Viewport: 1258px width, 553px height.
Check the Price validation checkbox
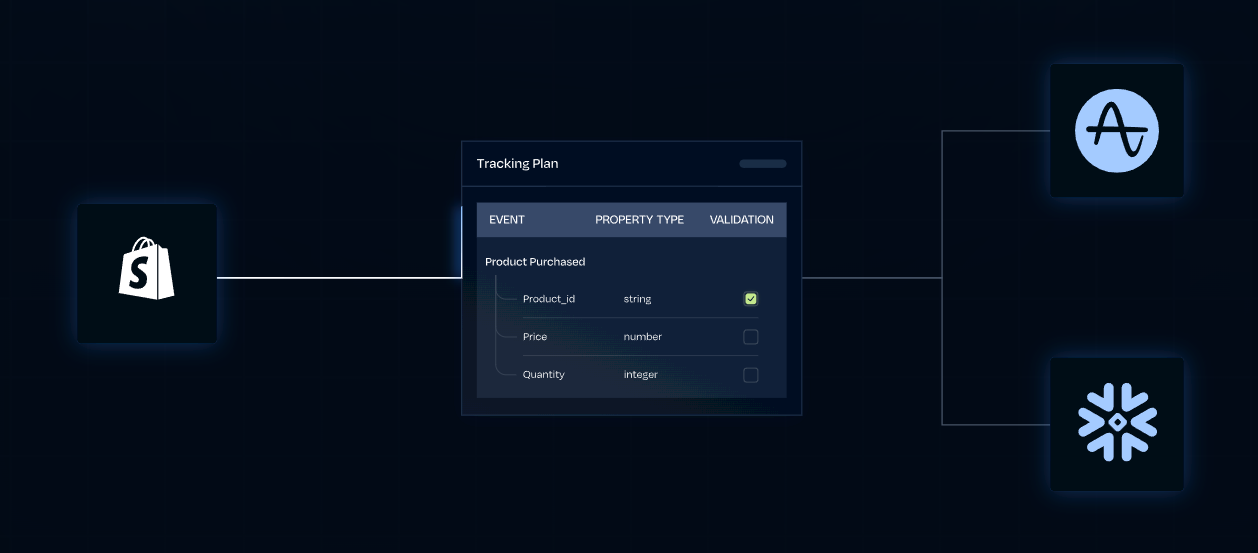click(x=751, y=337)
